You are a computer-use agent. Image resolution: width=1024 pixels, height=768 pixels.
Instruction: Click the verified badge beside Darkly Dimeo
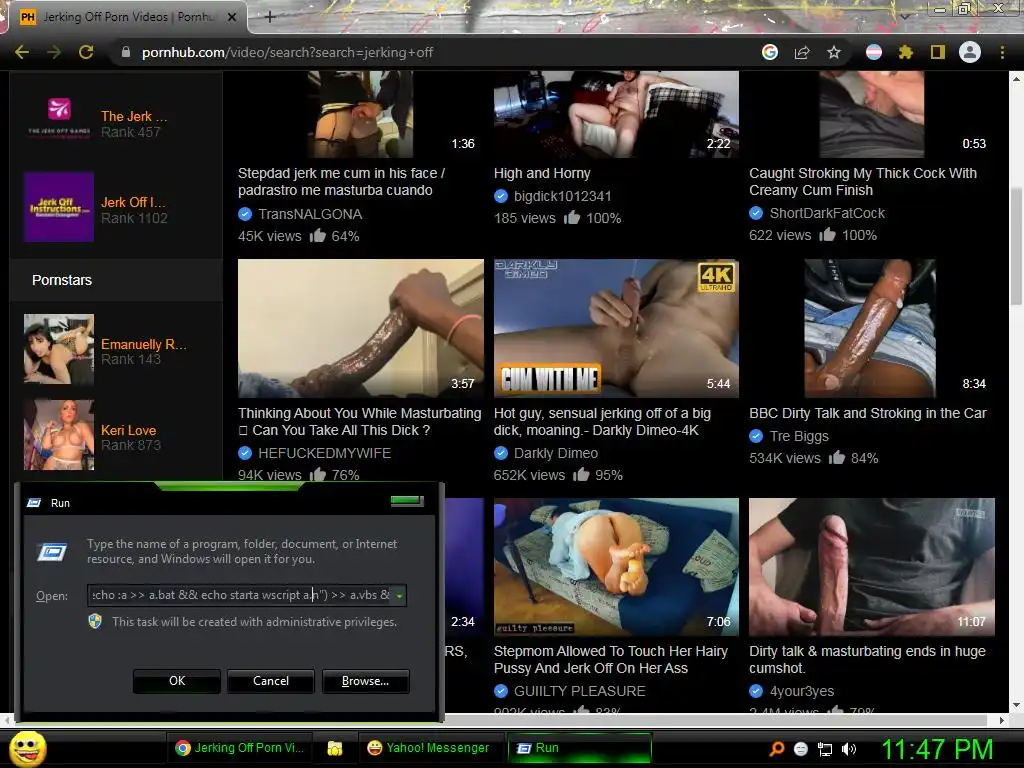click(x=500, y=453)
